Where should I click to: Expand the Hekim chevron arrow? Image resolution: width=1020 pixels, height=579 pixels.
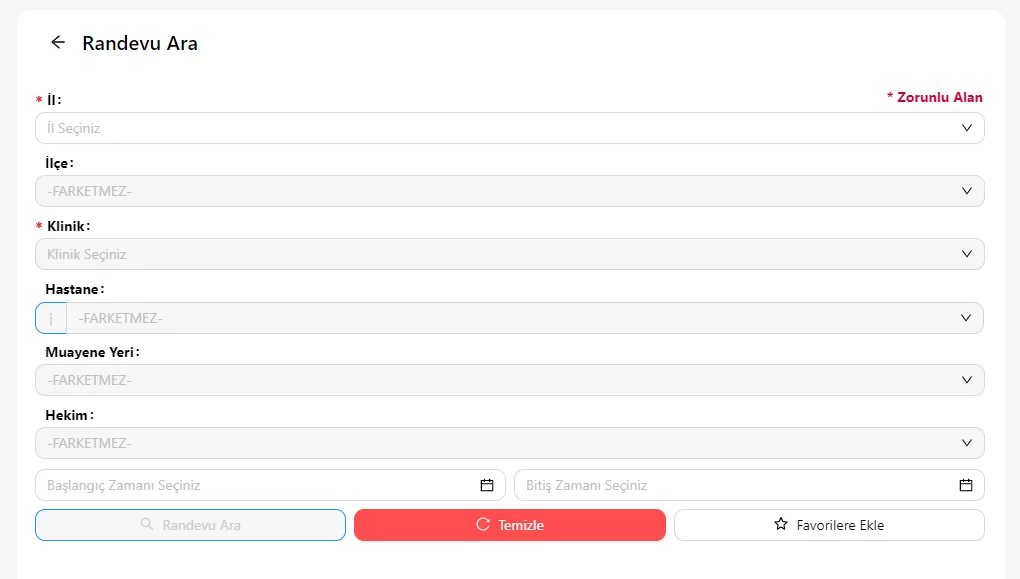[x=967, y=443]
